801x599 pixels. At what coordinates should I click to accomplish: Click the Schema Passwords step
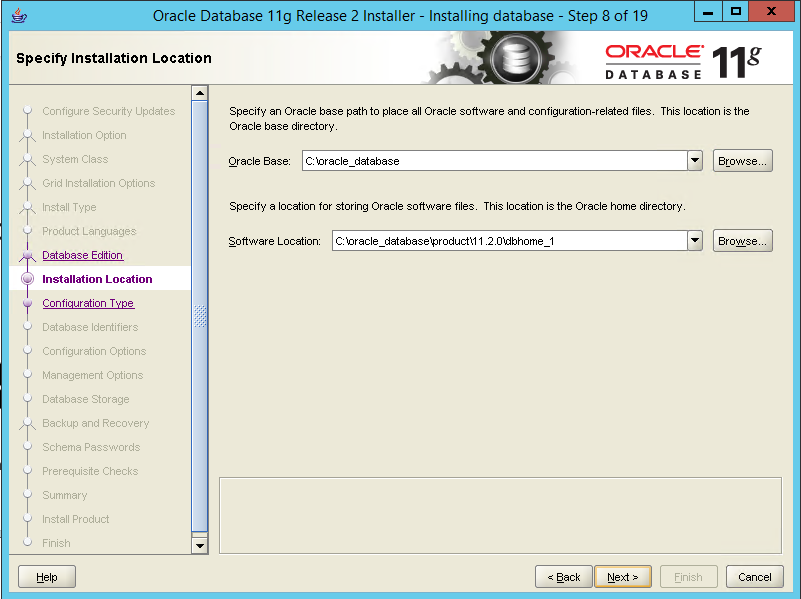(x=91, y=447)
